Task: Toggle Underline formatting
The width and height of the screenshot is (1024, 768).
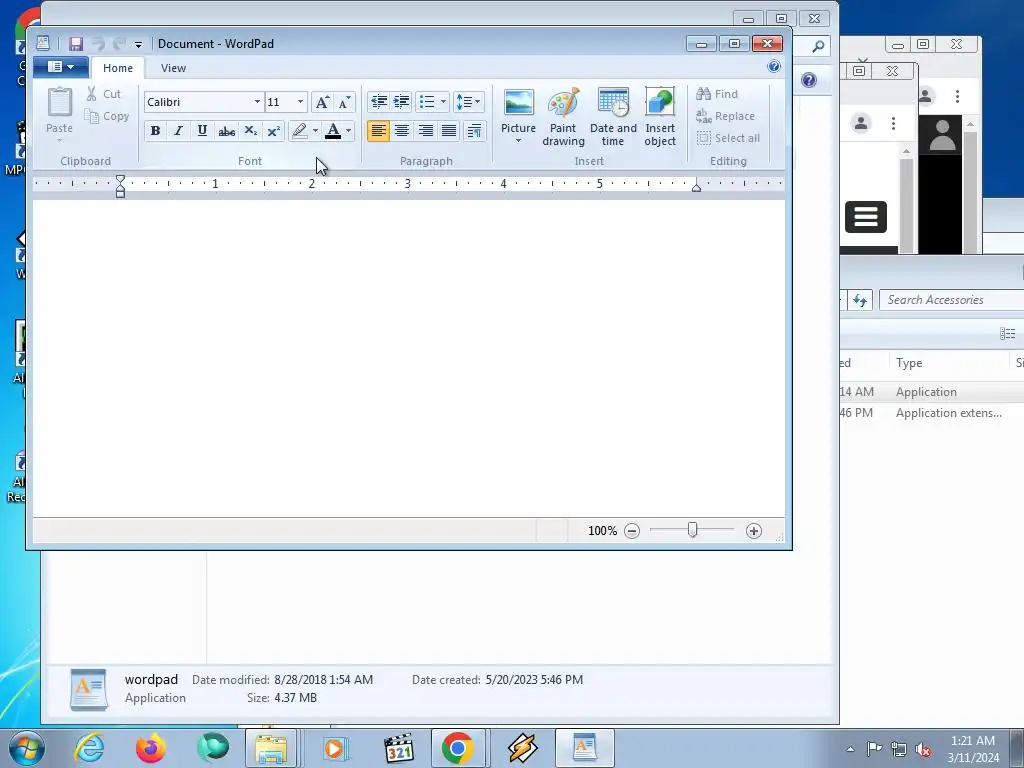Action: [202, 131]
